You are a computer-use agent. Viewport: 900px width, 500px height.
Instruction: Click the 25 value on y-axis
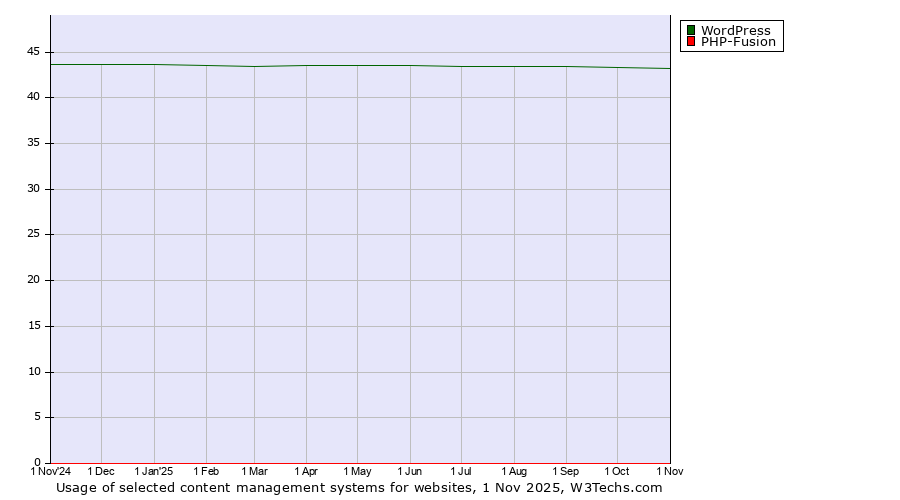click(34, 235)
